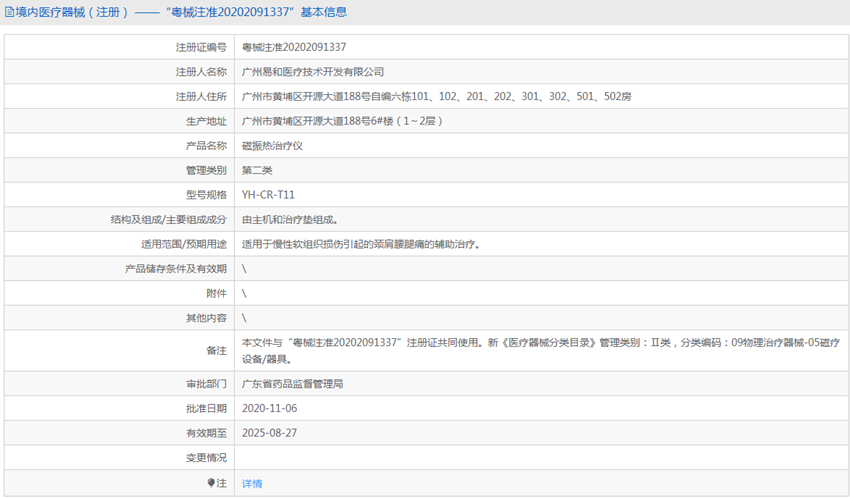Select product name 磁振热治疗仪

272,146
